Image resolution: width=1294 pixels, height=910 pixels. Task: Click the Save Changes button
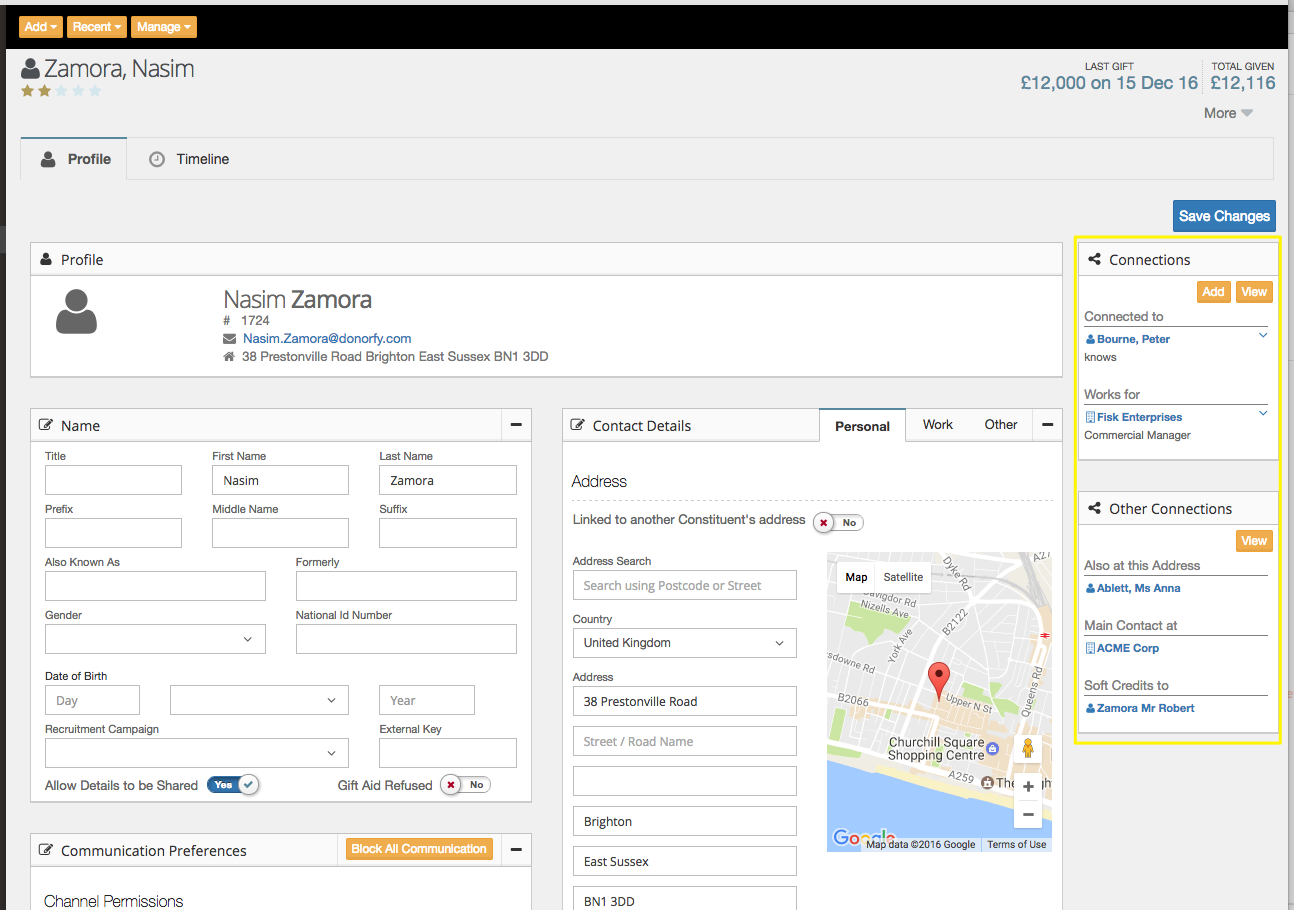click(1223, 216)
